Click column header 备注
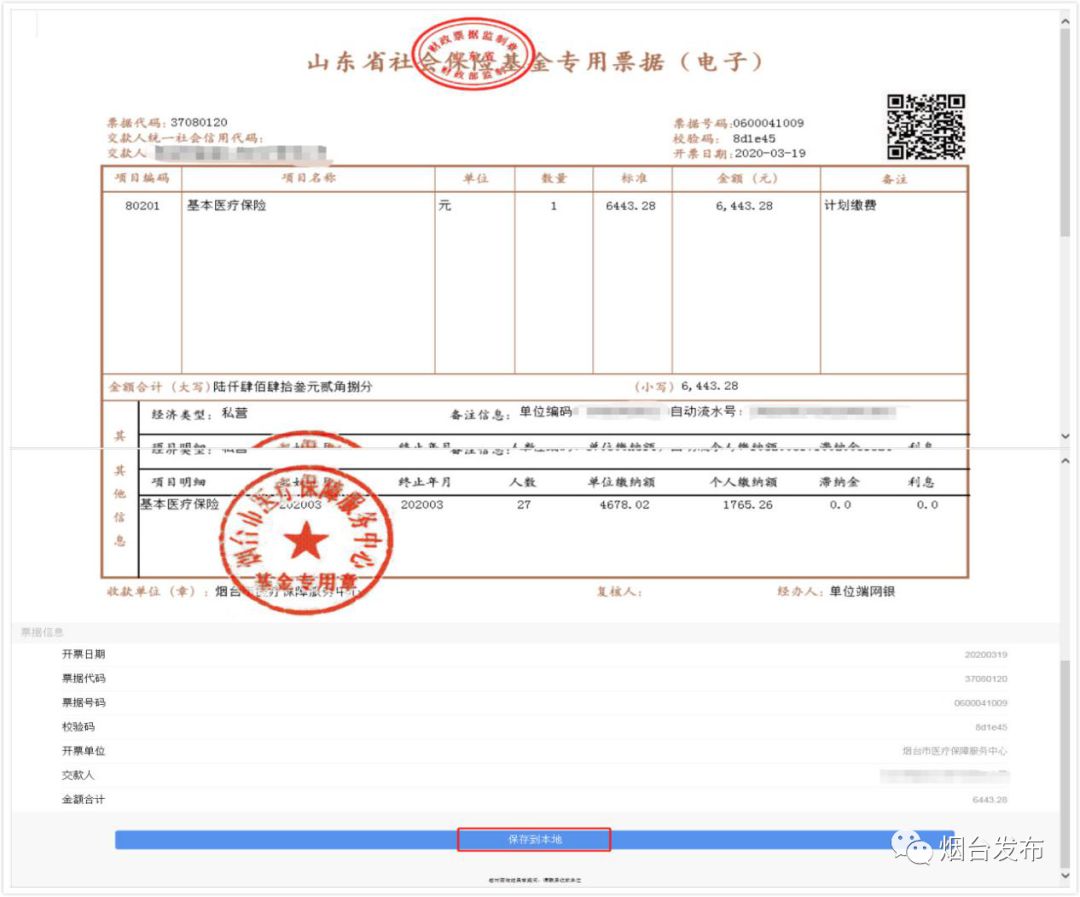 click(x=894, y=178)
